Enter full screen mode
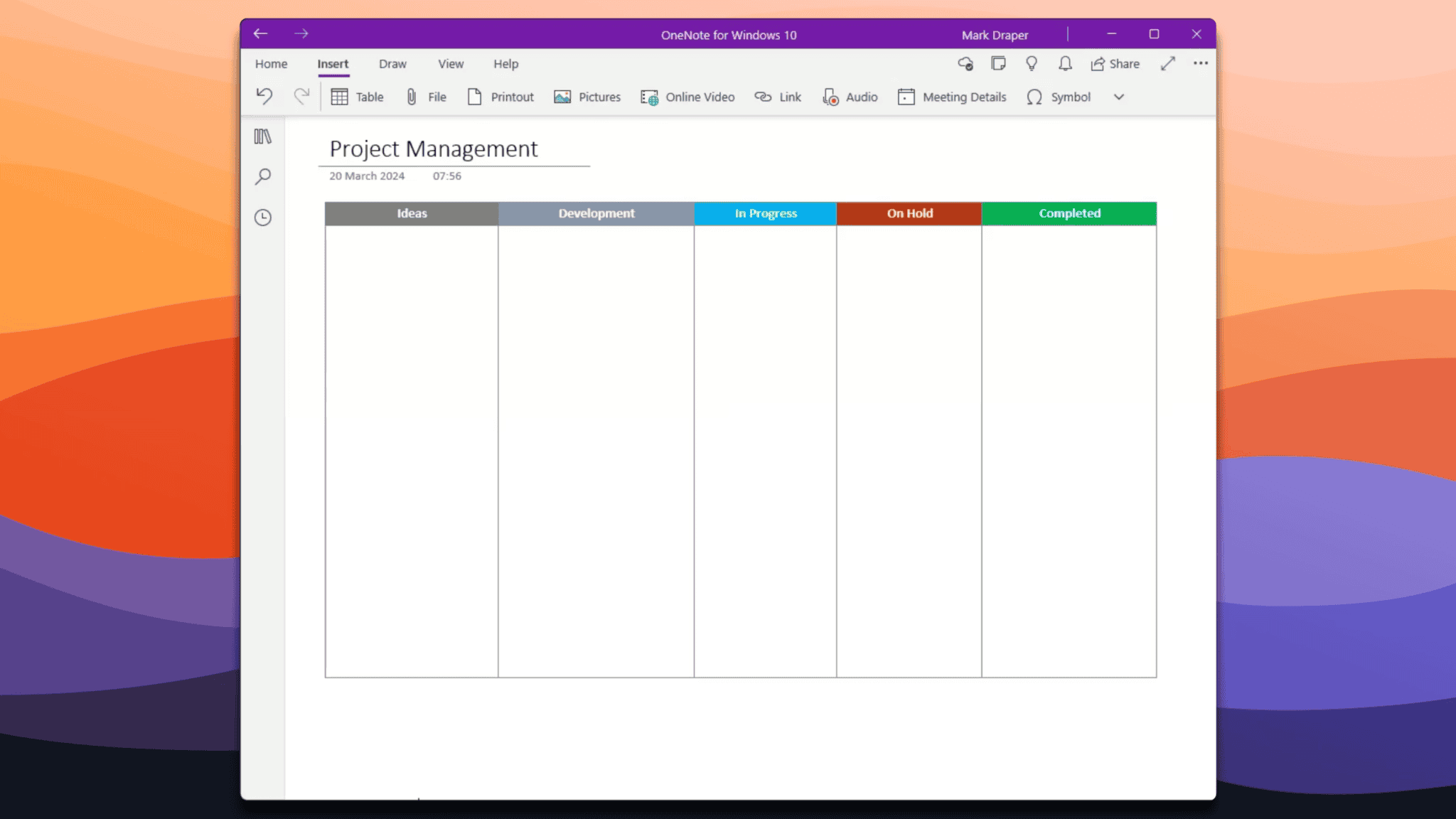The image size is (1456, 819). tap(1167, 63)
